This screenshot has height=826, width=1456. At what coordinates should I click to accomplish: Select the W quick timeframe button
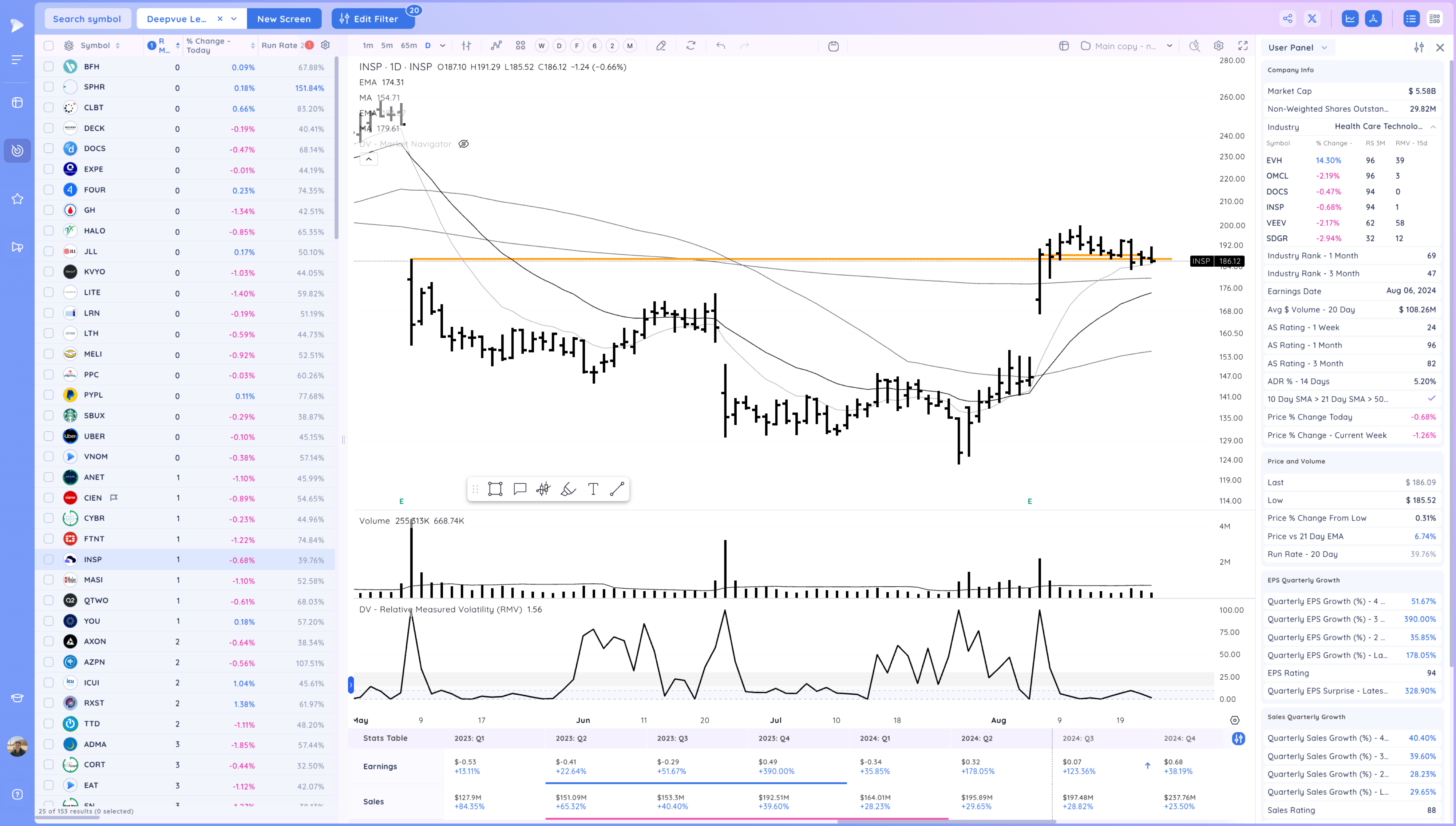(x=541, y=46)
